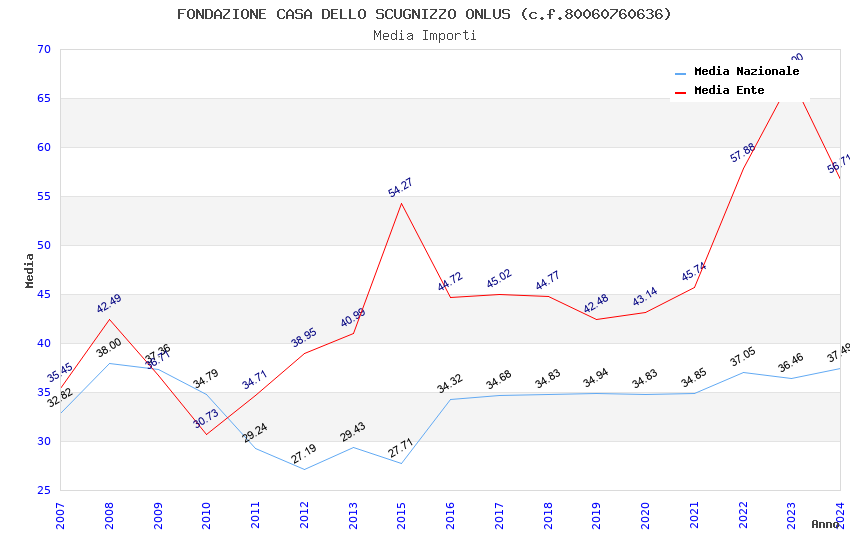Select year 2011 on the x-axis
This screenshot has height=550, width=850.
click(x=255, y=515)
